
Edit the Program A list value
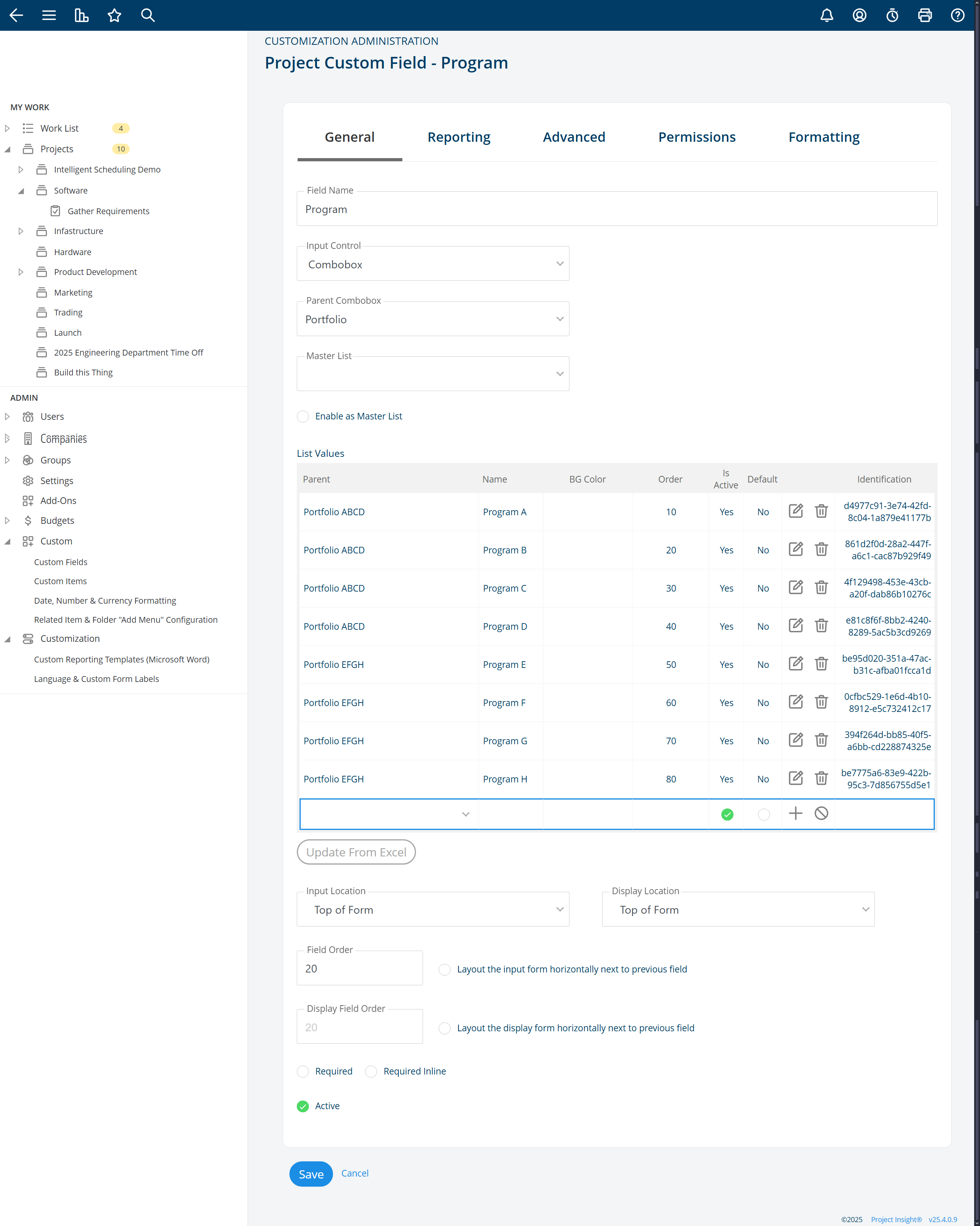[x=796, y=511]
